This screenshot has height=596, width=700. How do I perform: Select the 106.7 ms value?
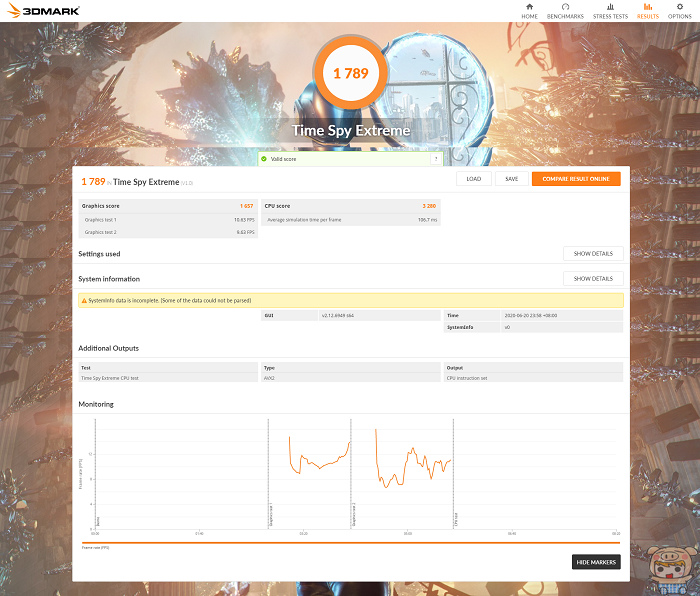point(427,220)
